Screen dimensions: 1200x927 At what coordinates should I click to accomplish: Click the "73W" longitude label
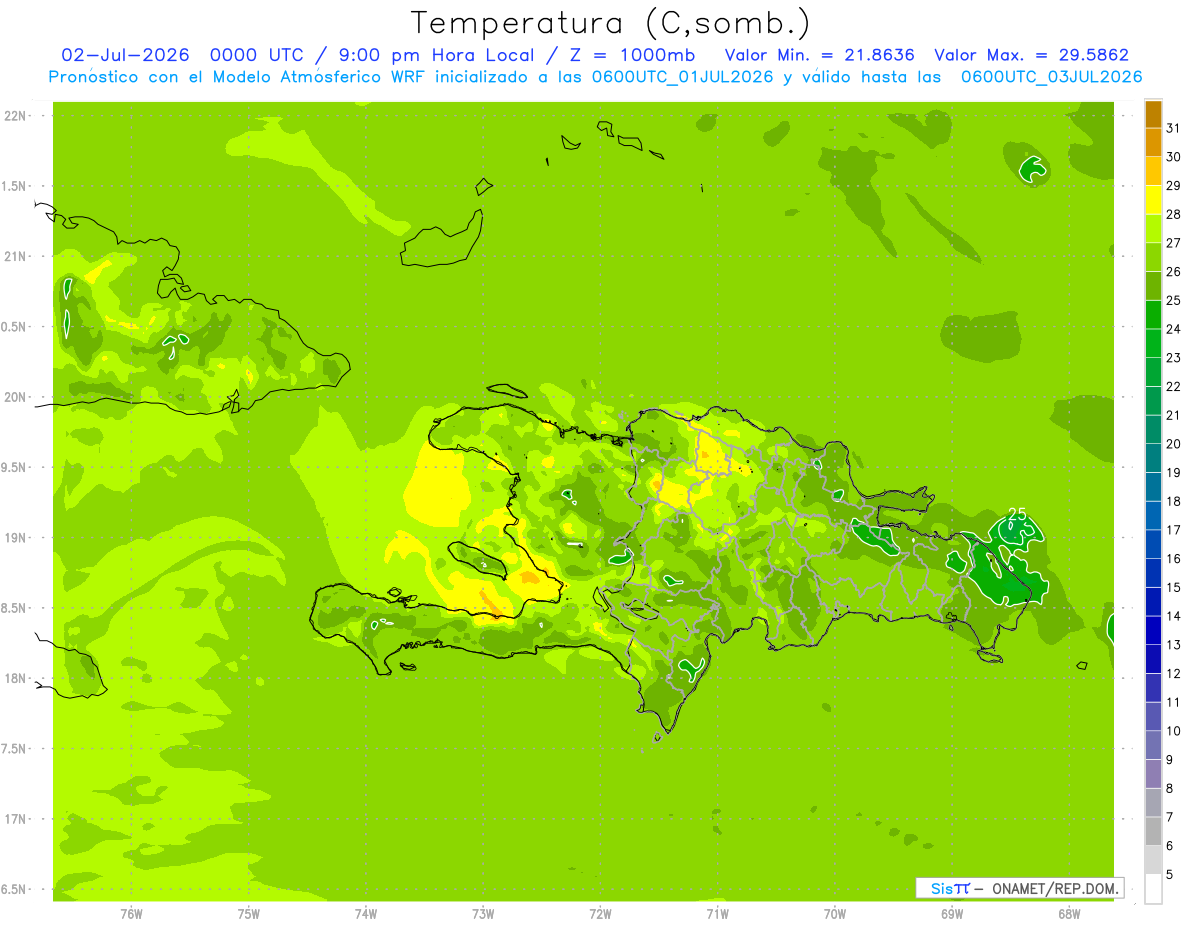pyautogui.click(x=483, y=914)
